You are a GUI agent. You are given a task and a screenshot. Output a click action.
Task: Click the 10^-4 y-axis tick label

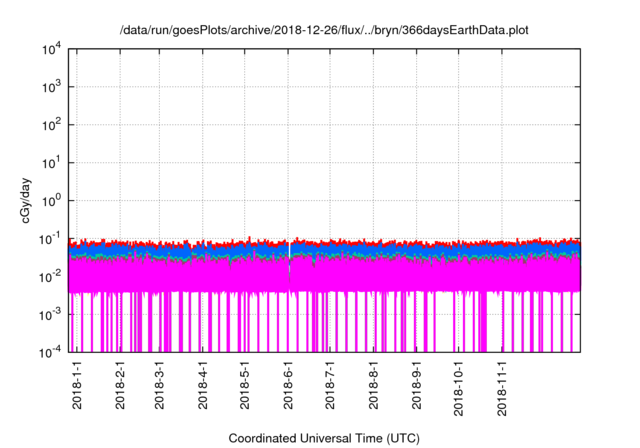pyautogui.click(x=50, y=352)
